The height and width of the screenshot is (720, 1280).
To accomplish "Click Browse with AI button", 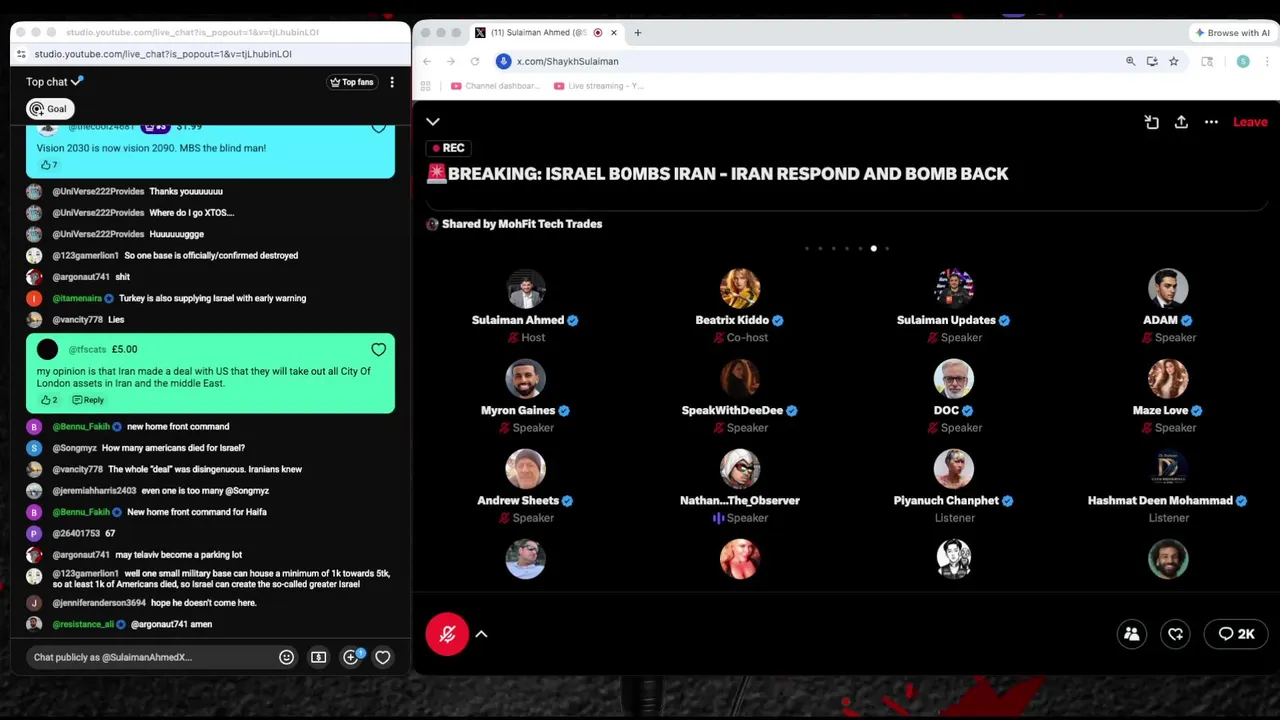I will pyautogui.click(x=1232, y=33).
